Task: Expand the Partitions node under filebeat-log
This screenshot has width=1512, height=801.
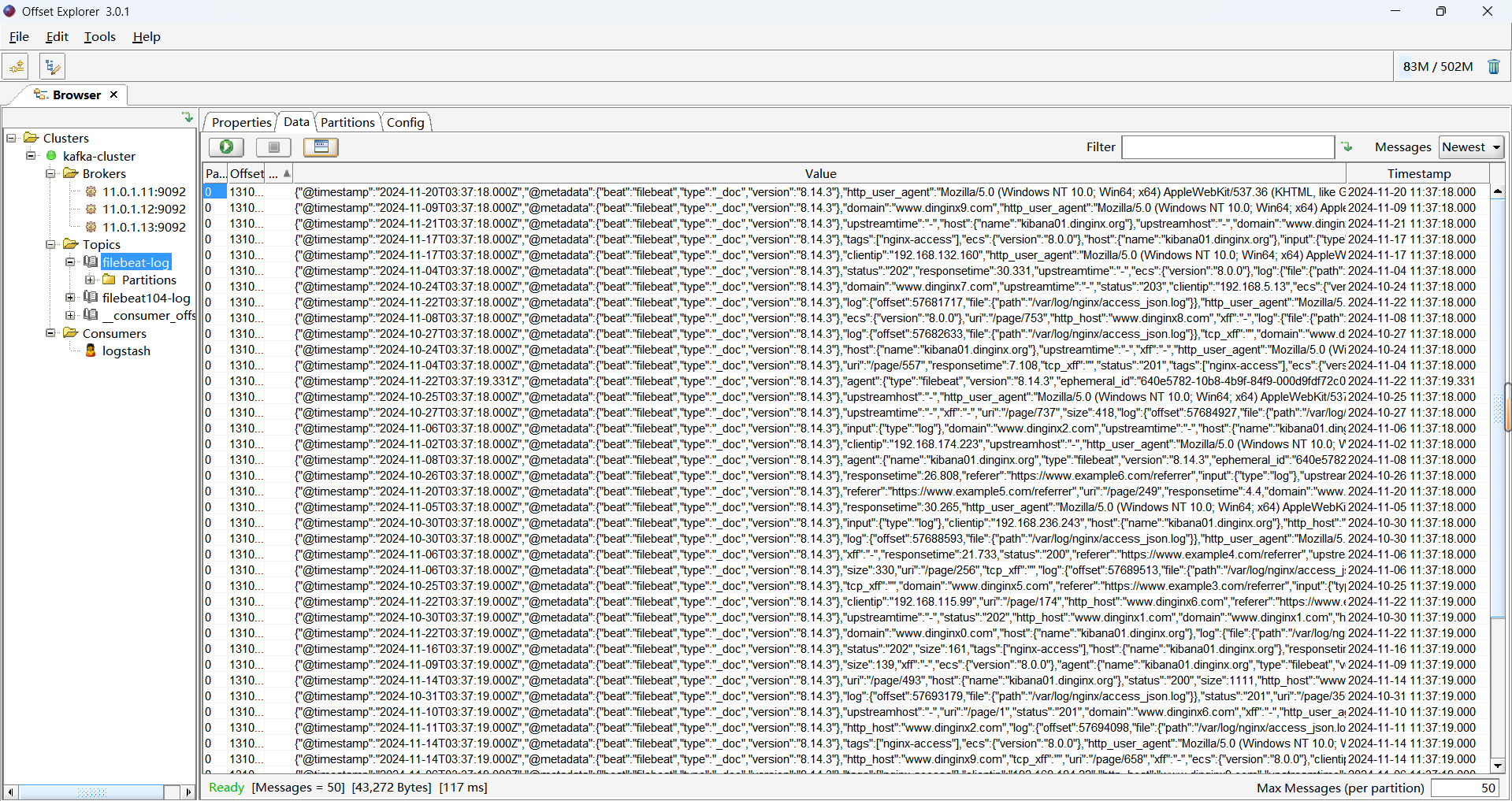Action: [x=90, y=280]
